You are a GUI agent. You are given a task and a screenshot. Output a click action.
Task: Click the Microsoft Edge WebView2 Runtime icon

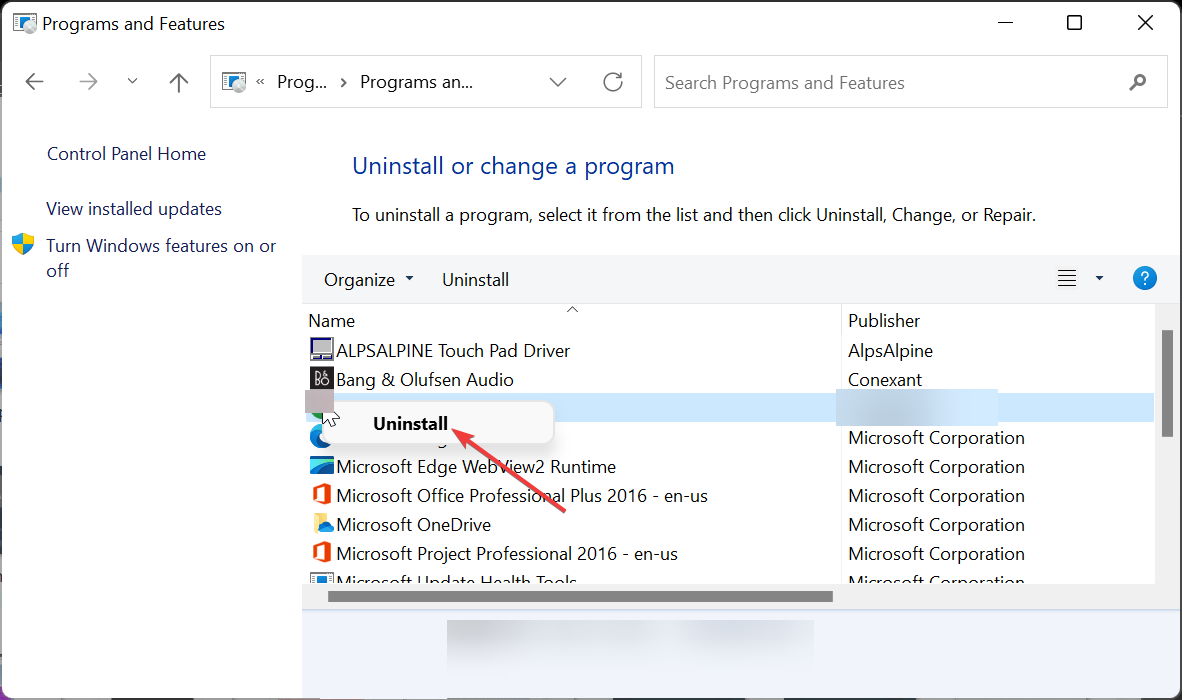321,465
